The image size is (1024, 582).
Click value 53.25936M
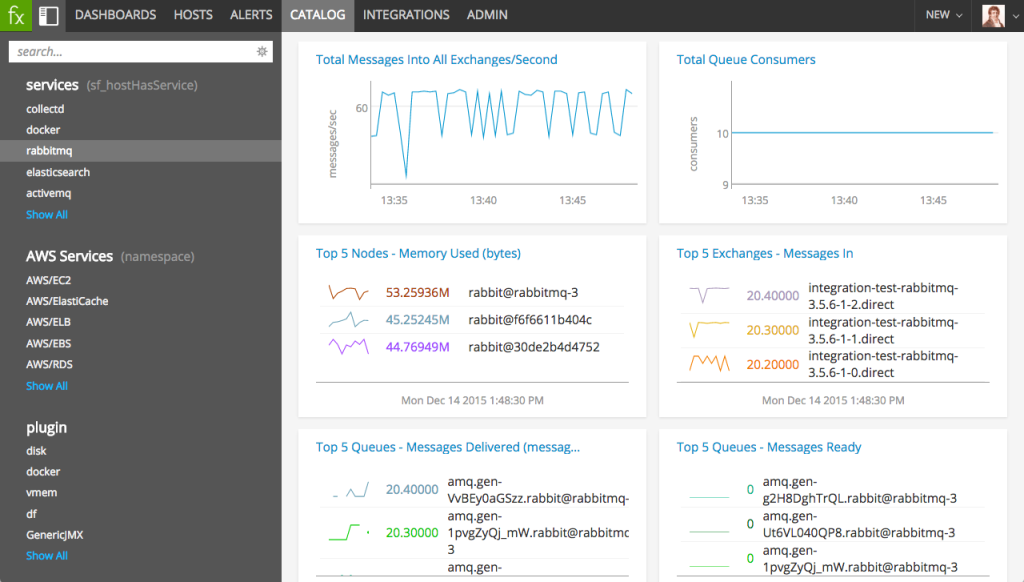coord(417,293)
